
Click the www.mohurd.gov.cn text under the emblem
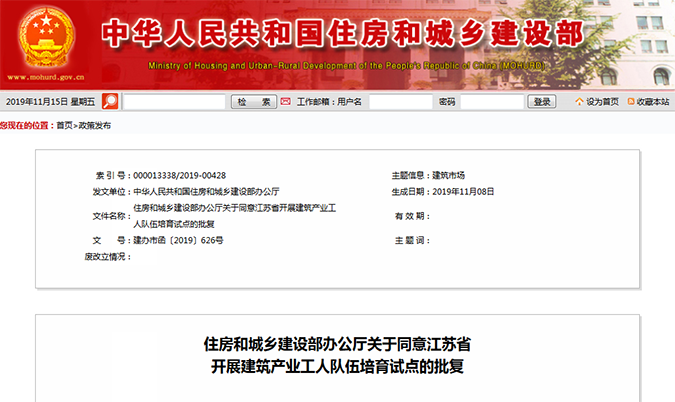tap(46, 77)
